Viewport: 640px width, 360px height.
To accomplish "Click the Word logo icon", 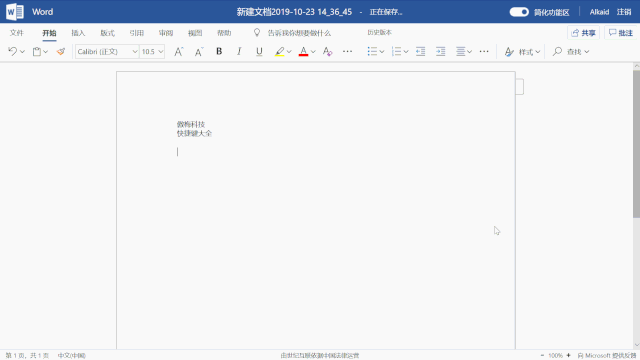I will [15, 11].
